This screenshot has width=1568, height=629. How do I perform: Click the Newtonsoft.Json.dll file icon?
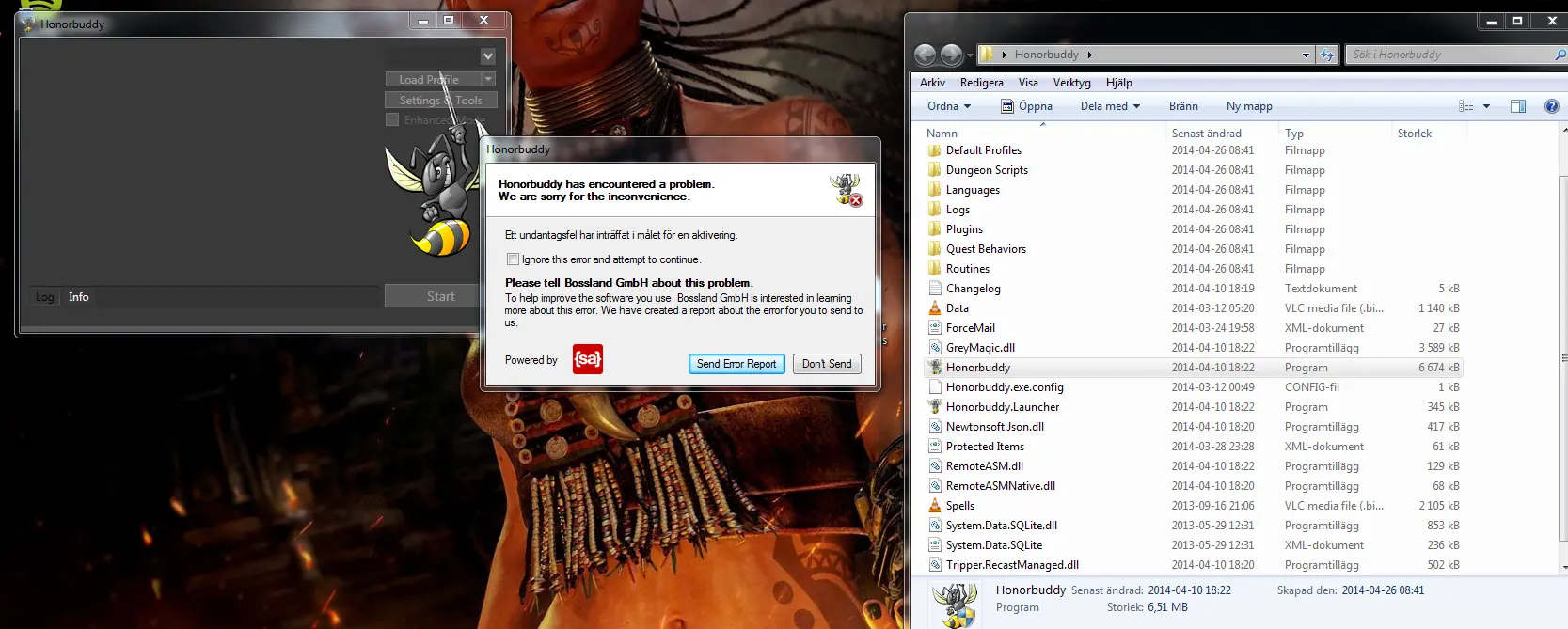tap(935, 427)
